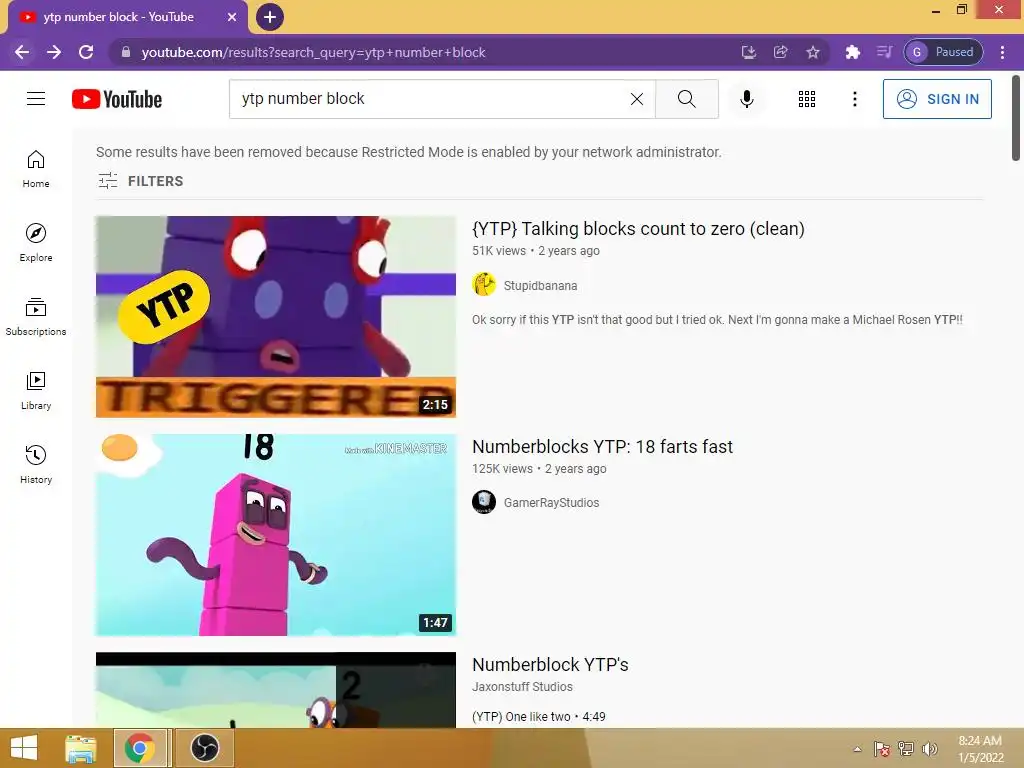
Task: Open the YouTube hamburger guide menu
Action: (x=36, y=99)
